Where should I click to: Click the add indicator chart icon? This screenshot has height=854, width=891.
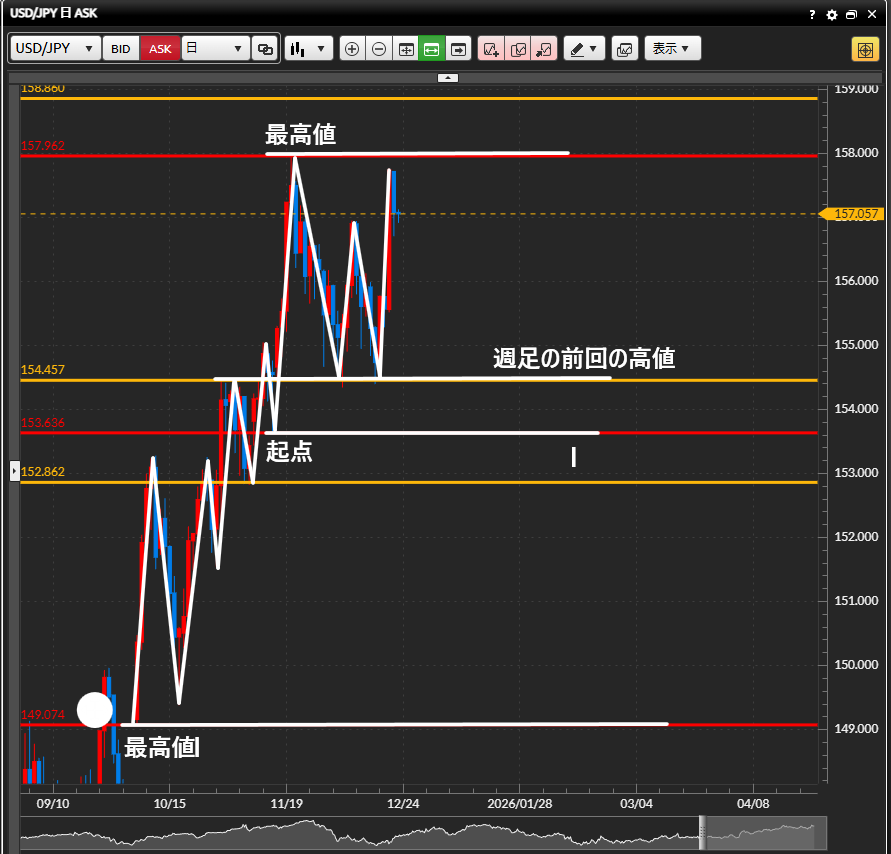pyautogui.click(x=491, y=49)
